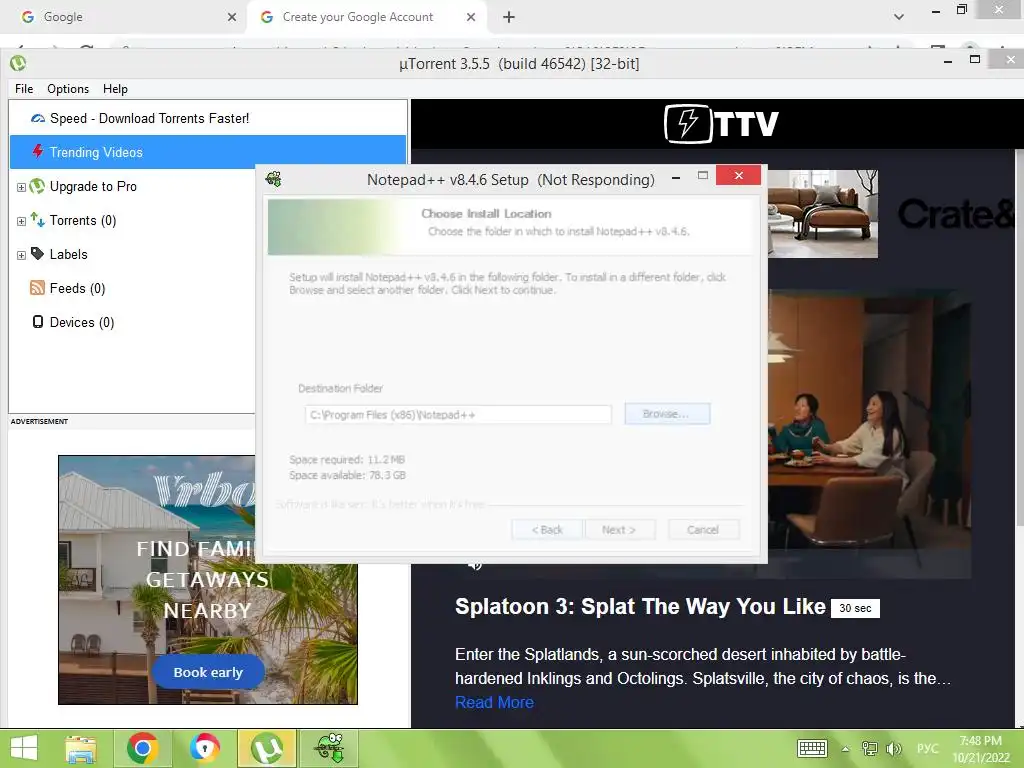Open File Explorer from taskbar
The width and height of the screenshot is (1024, 768).
(81, 748)
